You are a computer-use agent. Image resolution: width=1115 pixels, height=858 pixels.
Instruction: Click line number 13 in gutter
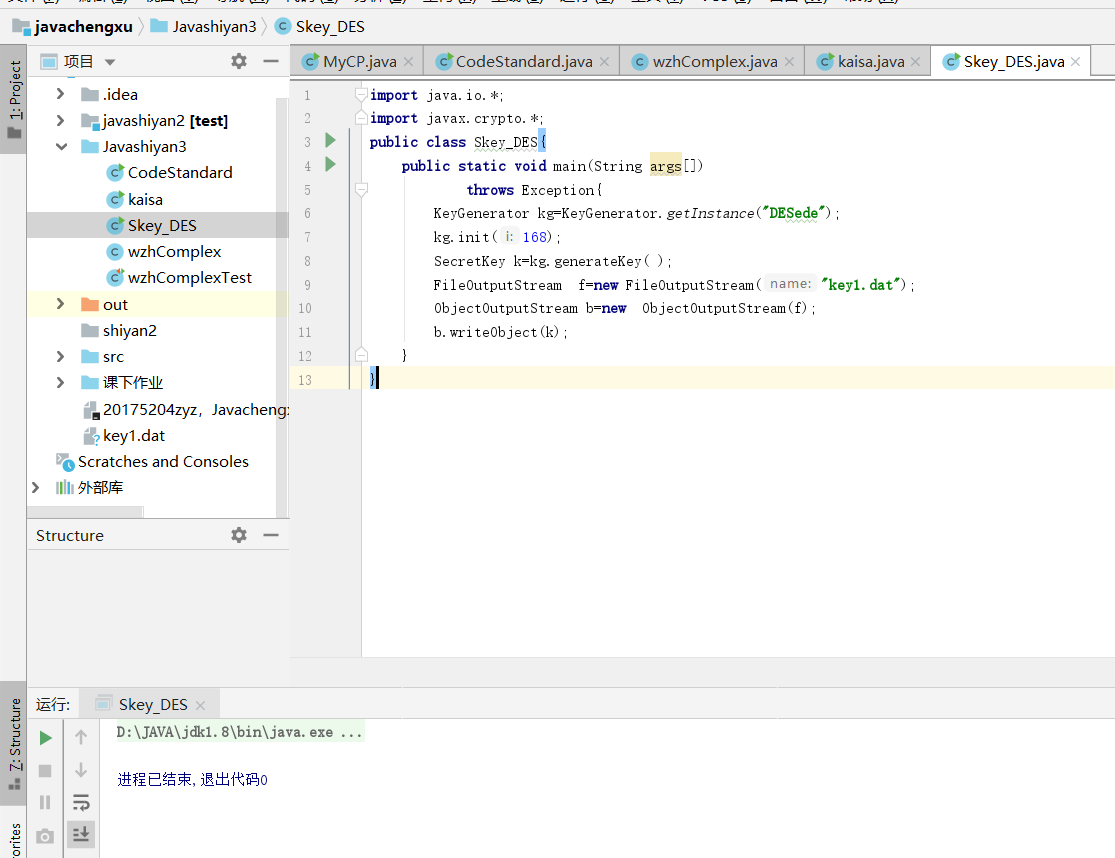pos(305,380)
